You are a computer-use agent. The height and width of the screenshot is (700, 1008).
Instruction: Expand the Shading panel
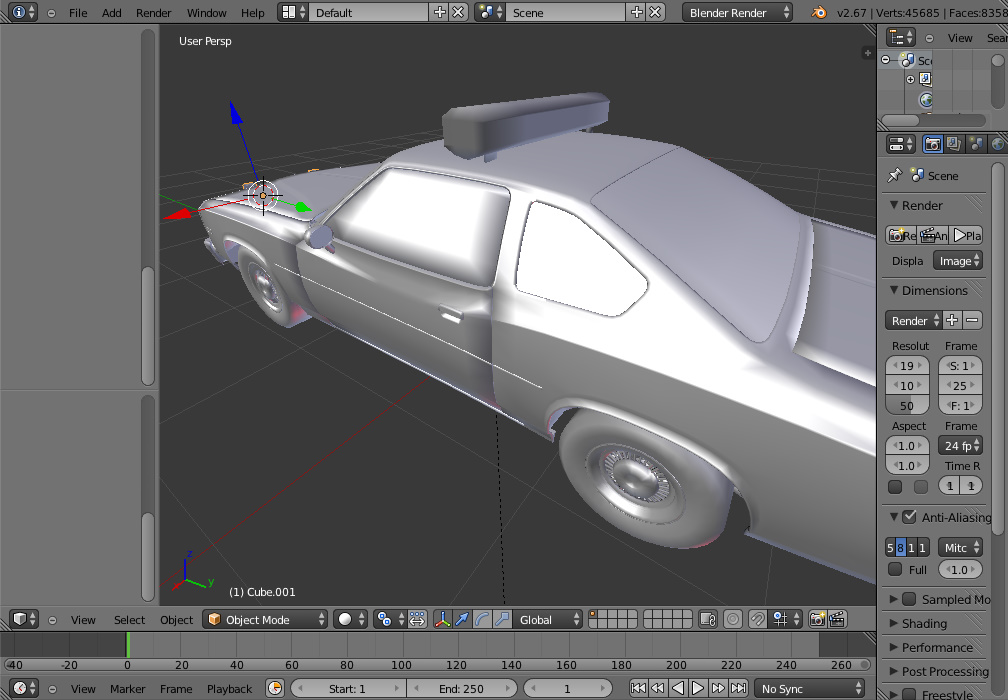[924, 623]
